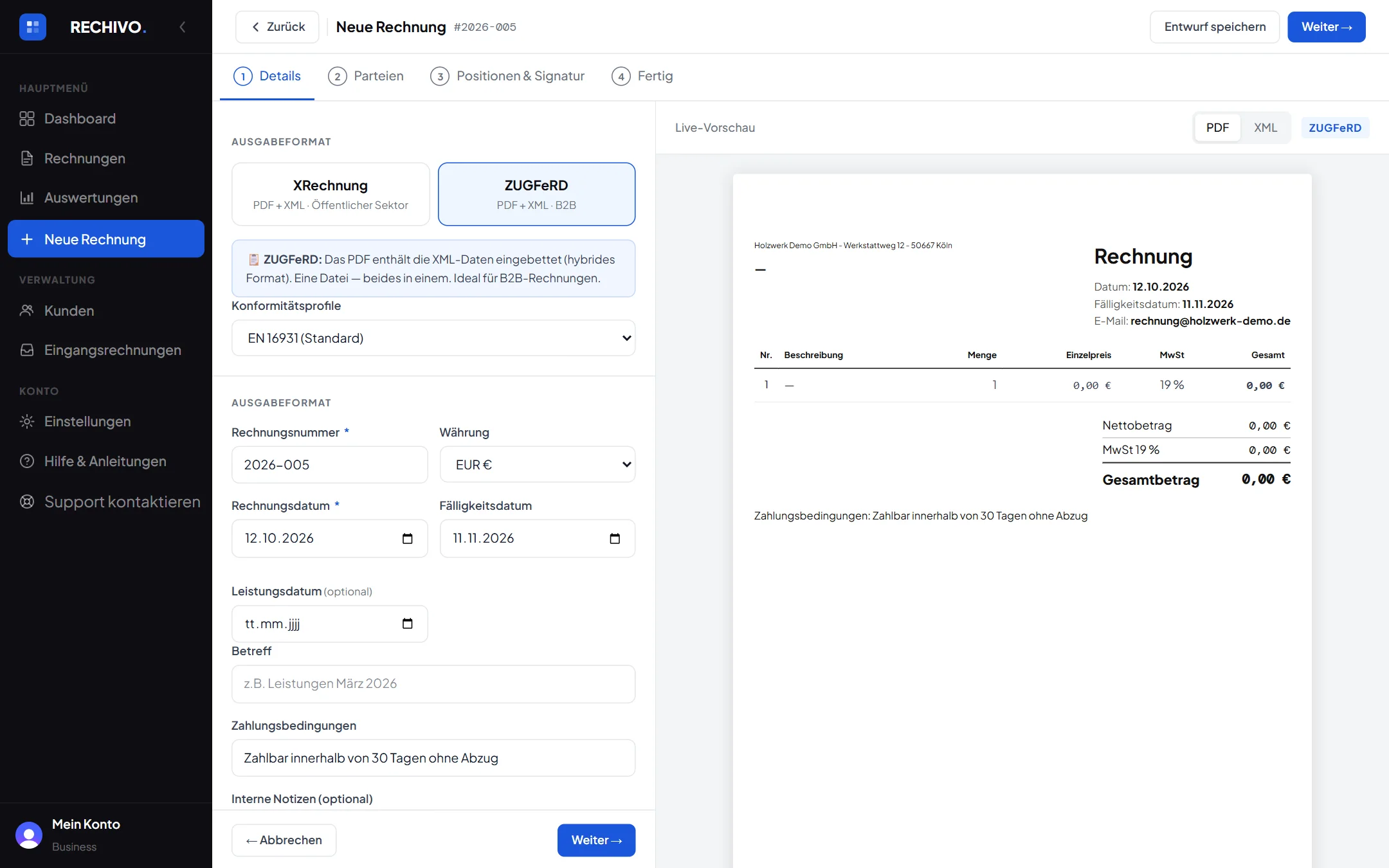Image resolution: width=1389 pixels, height=868 pixels.
Task: Click the ZUGFeRD info note icon
Action: (253, 260)
